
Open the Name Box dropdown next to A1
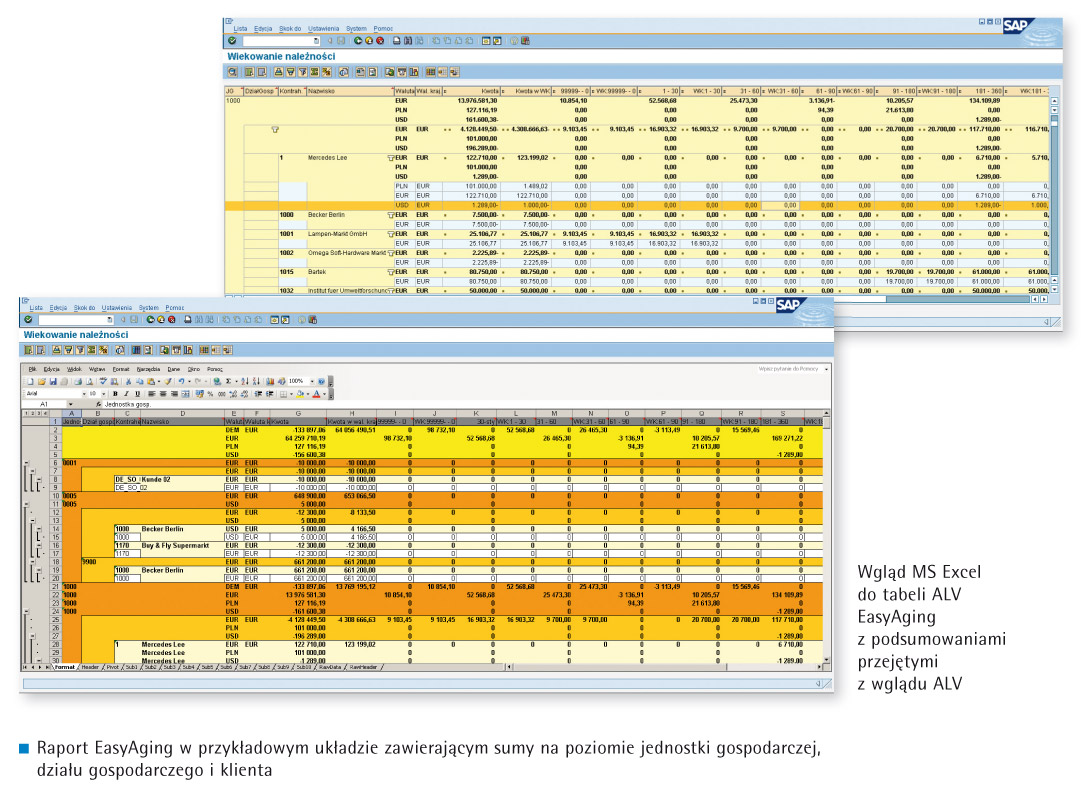click(70, 404)
